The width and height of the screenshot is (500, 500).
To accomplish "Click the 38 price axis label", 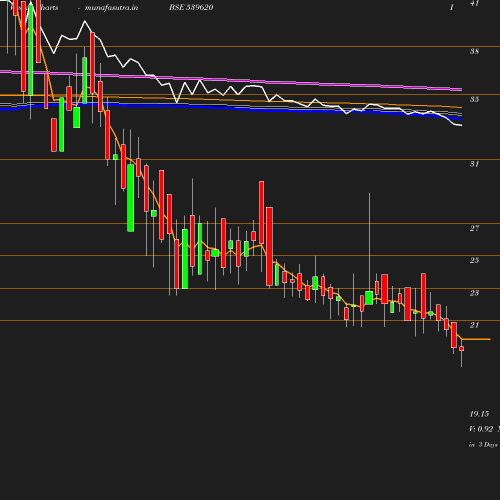I will coord(474,51).
